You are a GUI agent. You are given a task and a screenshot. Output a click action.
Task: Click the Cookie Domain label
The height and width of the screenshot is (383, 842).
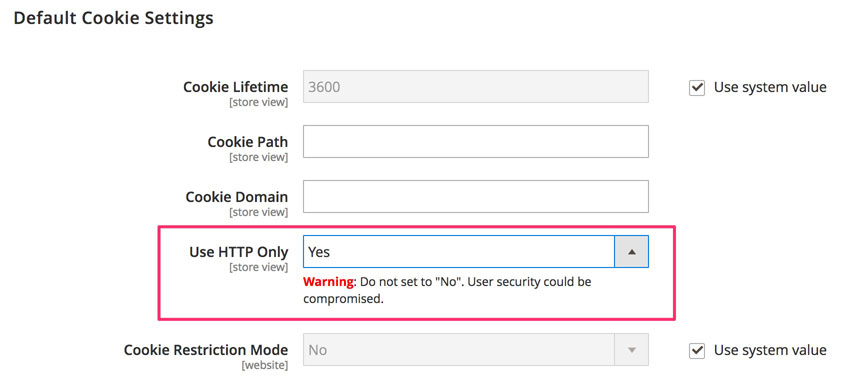point(237,197)
